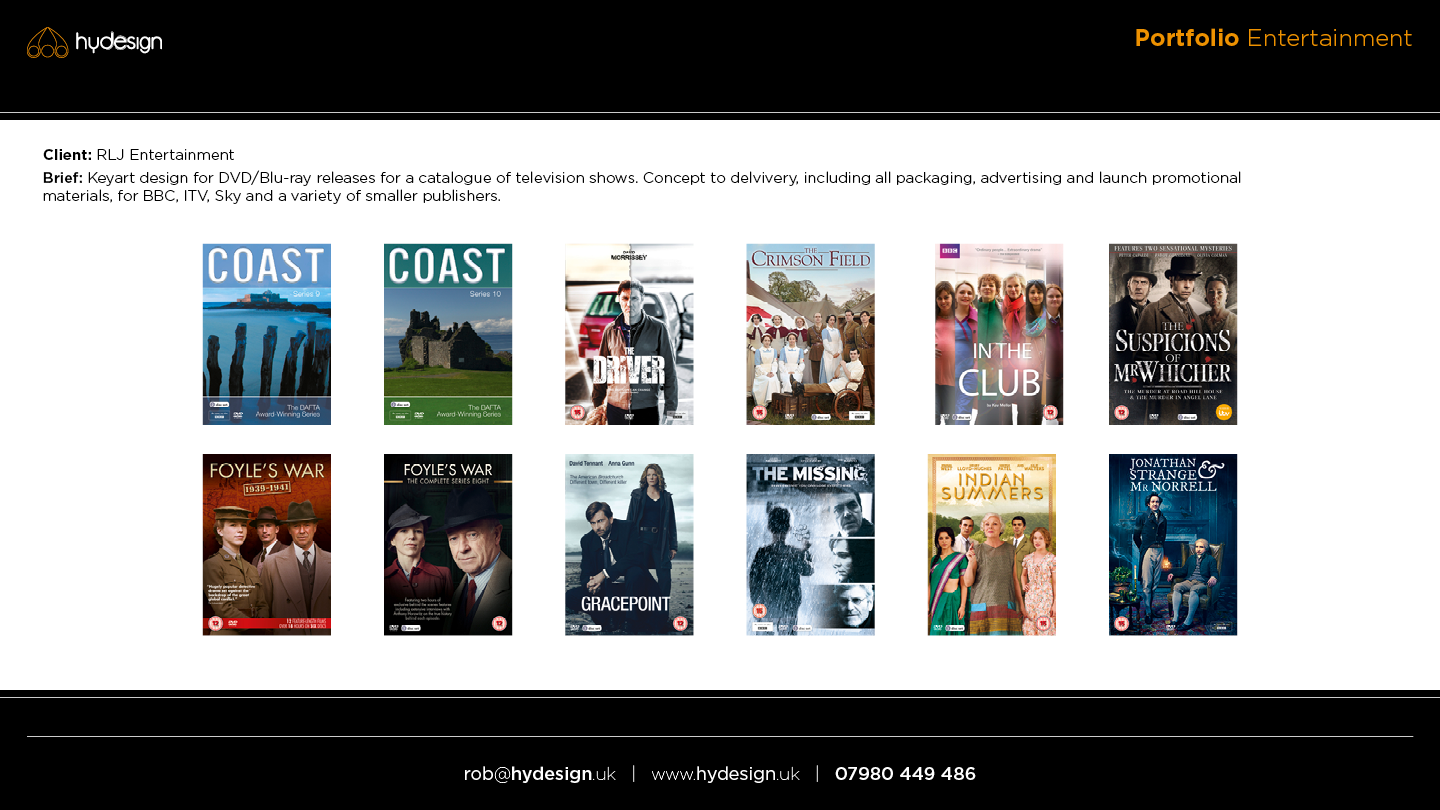Click the rob@hydesign.uk email link

pyautogui.click(x=539, y=774)
